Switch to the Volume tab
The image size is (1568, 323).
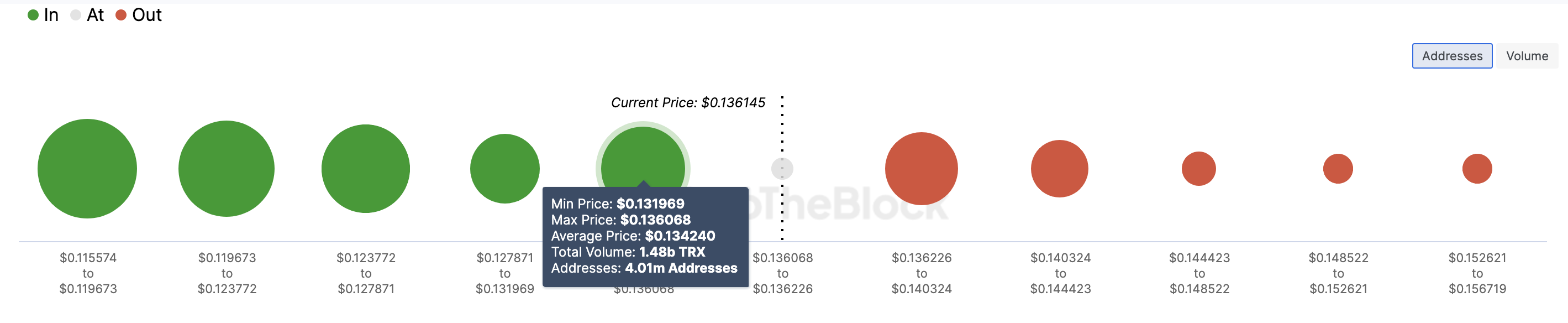point(1527,56)
